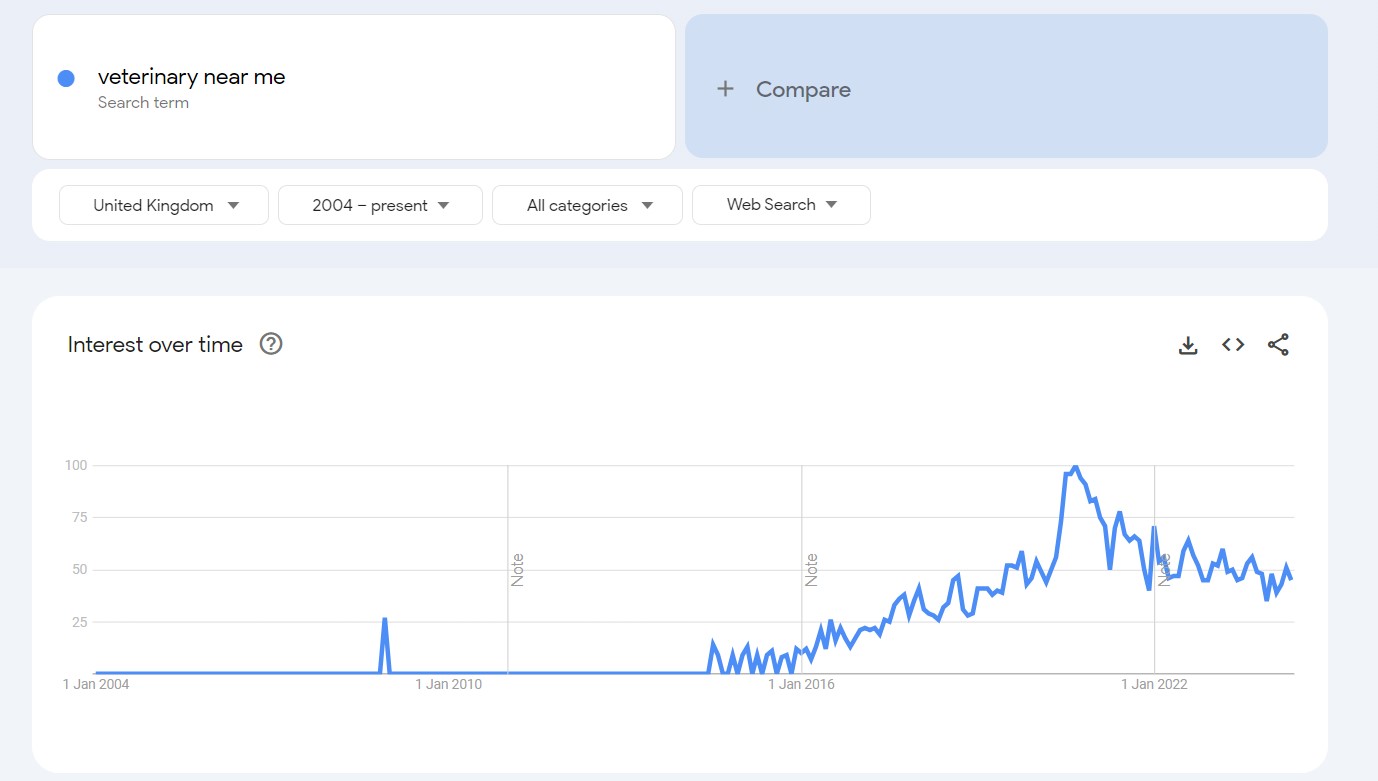Click the blue dot beside search term

pos(66,79)
